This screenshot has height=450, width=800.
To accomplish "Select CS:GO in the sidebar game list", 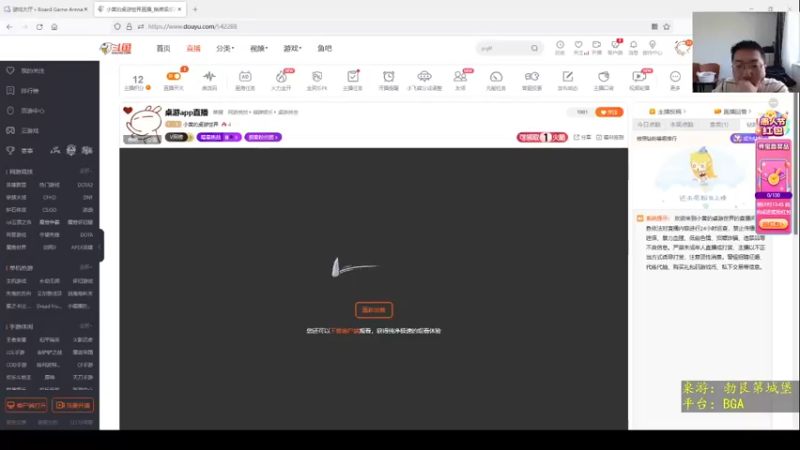I will tap(49, 210).
